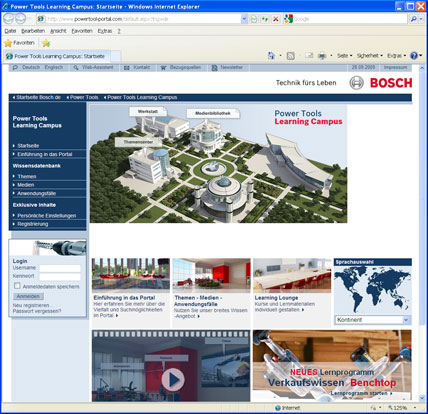This screenshot has width=428, height=414.
Task: Click the Themencenter label on campus map
Action: (139, 142)
